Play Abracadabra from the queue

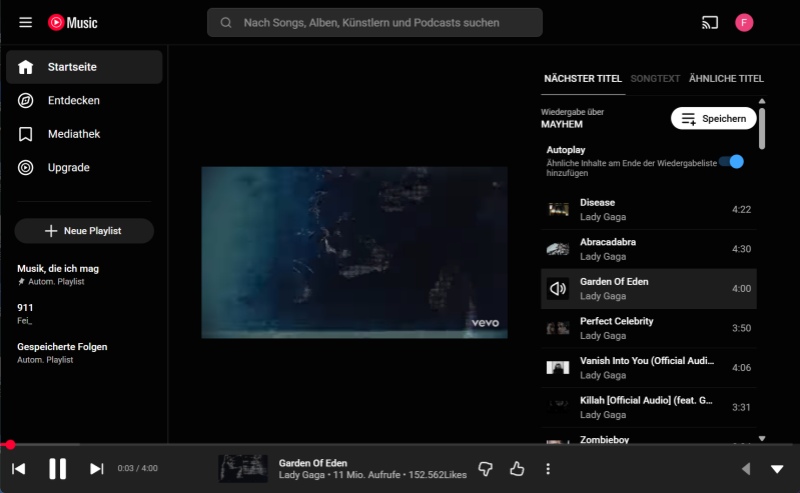[x=648, y=249]
